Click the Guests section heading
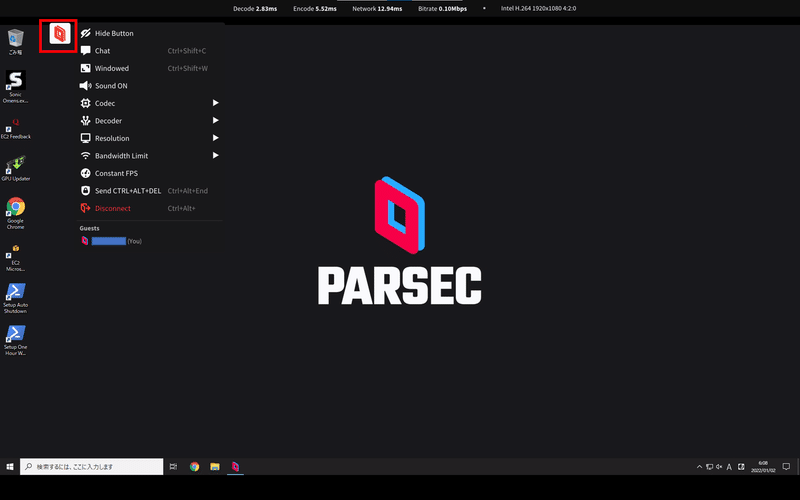Screen dimensions: 800x500 coord(89,228)
